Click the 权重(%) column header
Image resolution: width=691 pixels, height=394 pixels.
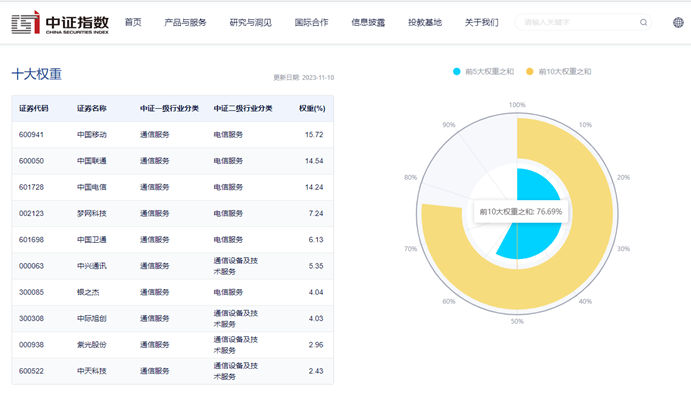tap(312, 108)
